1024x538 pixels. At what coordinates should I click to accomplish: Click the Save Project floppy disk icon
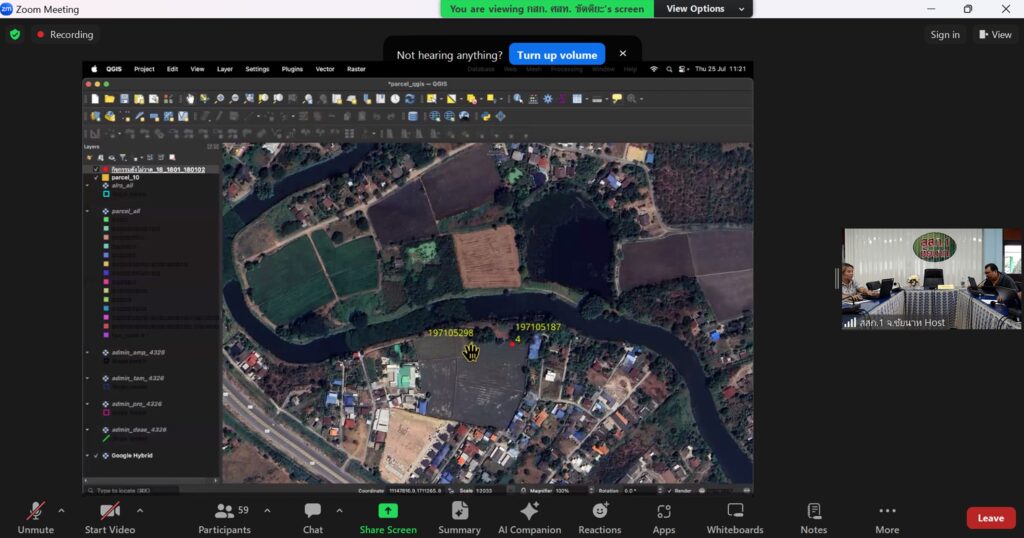click(x=124, y=99)
